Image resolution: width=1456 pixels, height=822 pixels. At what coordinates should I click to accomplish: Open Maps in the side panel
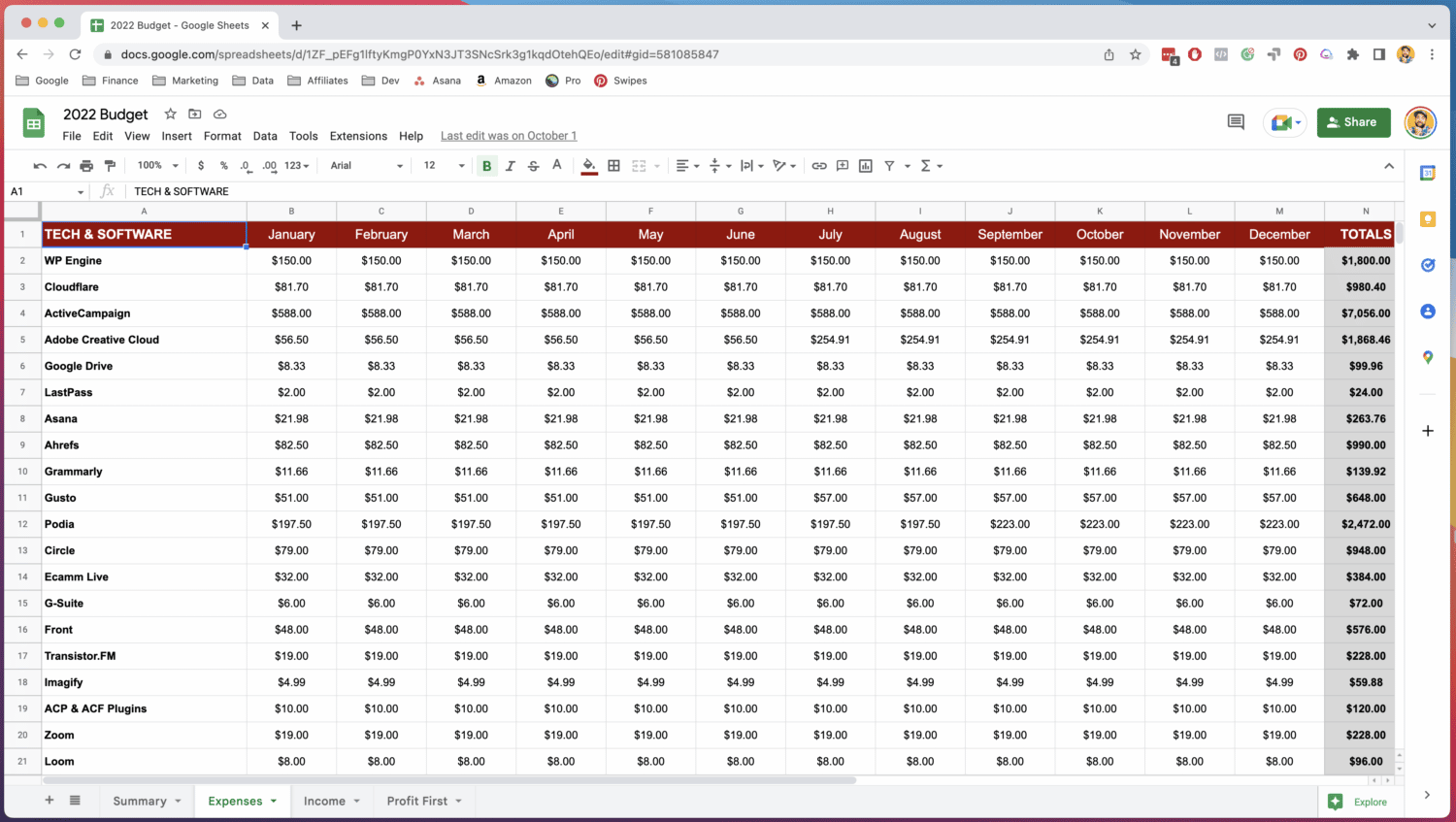[1428, 357]
